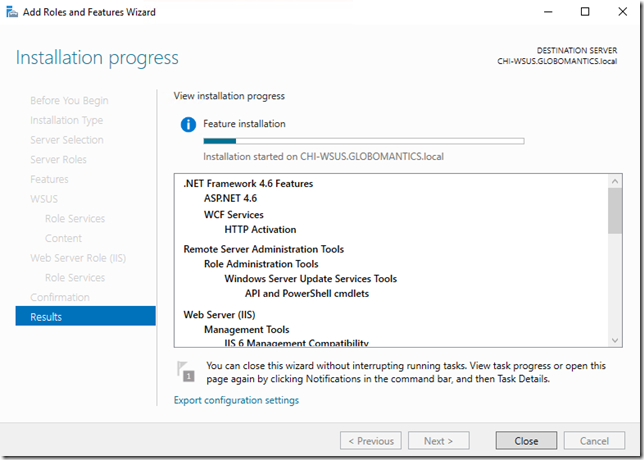This screenshot has height=460, width=644.
Task: Click the View installation progress heading
Action: click(x=229, y=96)
